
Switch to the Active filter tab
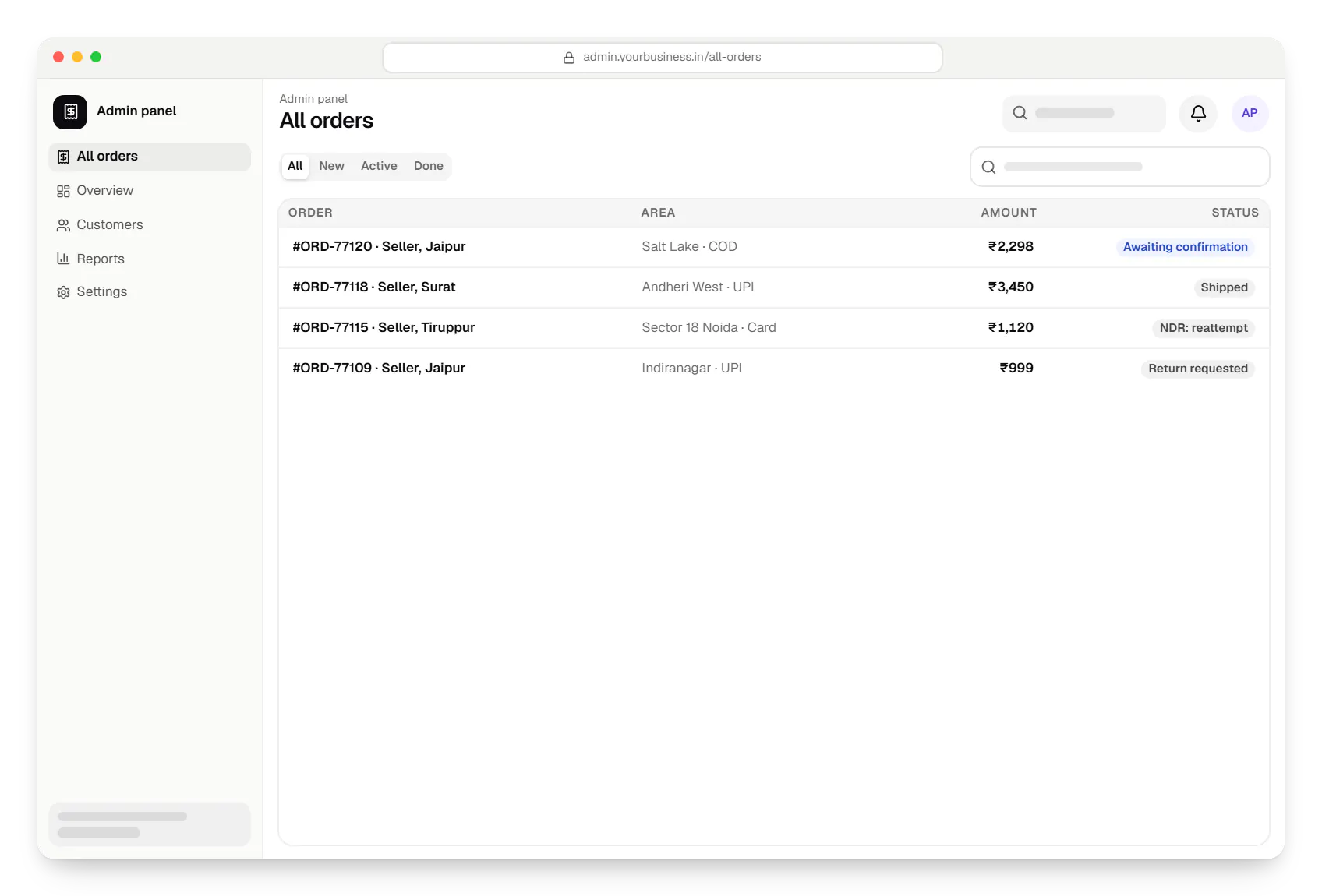pyautogui.click(x=379, y=166)
